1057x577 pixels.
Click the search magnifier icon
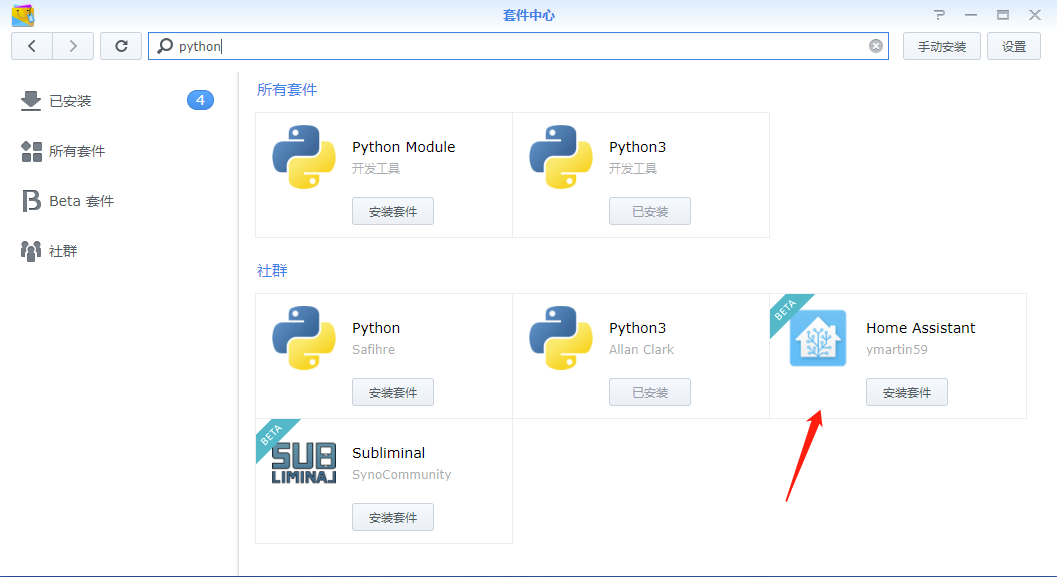164,46
